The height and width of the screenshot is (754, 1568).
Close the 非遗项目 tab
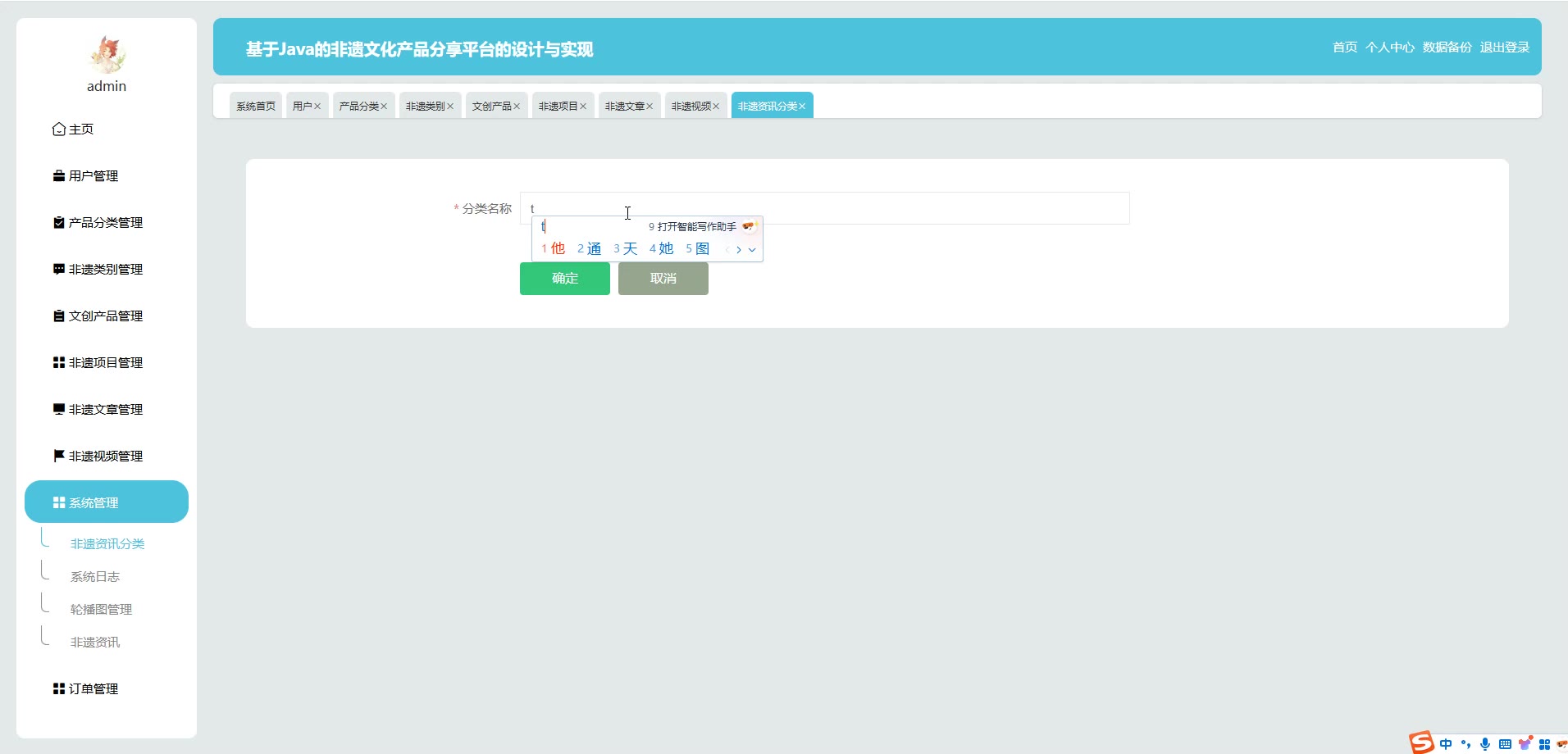pyautogui.click(x=583, y=107)
